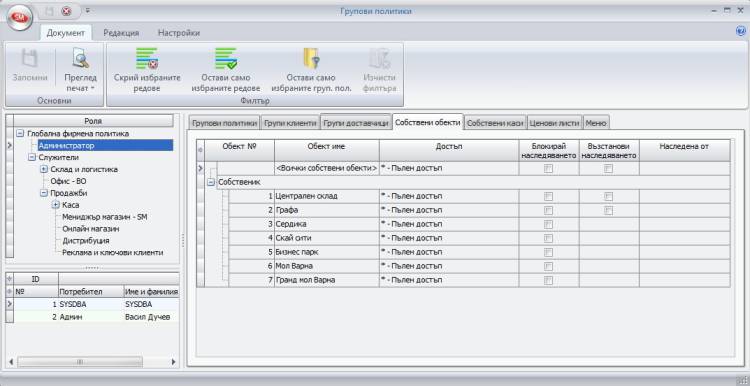Toggle Блокирай наследяването for Графа
Screen dimensions: 750x386
[x=549, y=210]
